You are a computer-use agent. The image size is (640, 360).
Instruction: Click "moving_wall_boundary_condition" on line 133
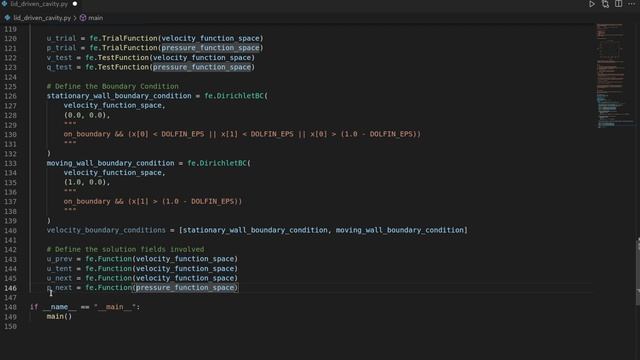[x=110, y=163]
